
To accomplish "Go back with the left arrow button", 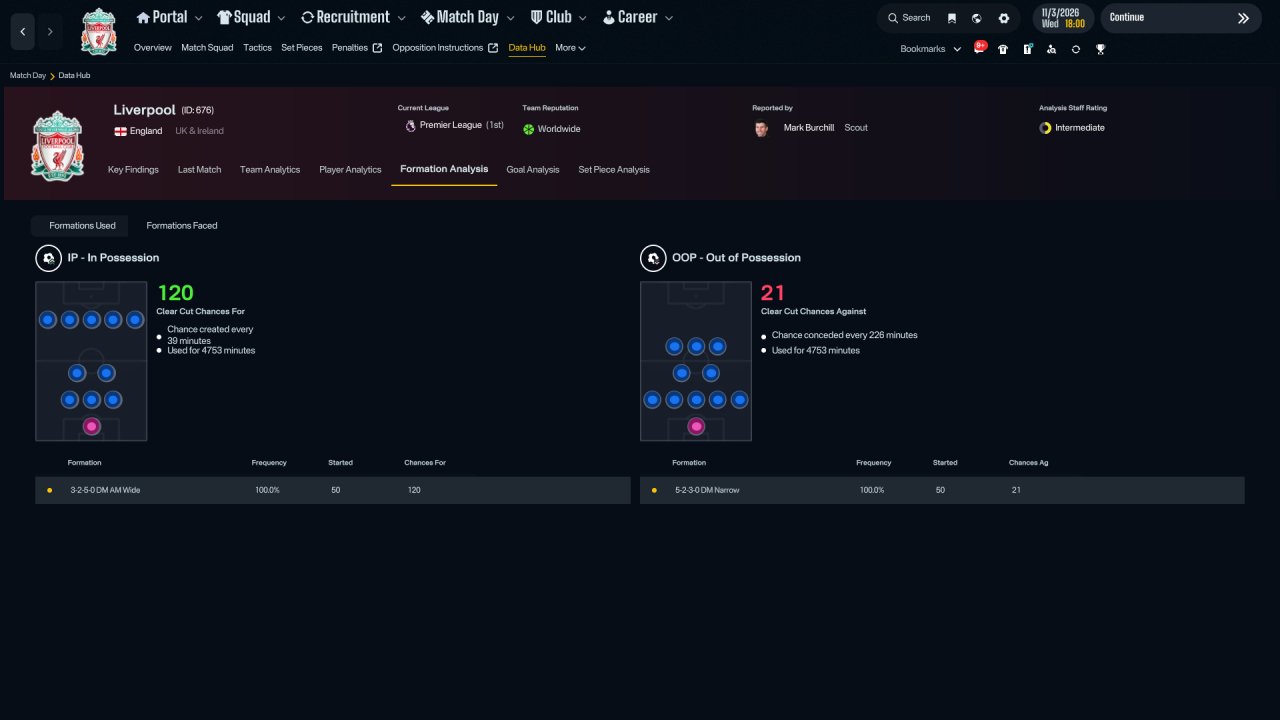I will 23,32.
